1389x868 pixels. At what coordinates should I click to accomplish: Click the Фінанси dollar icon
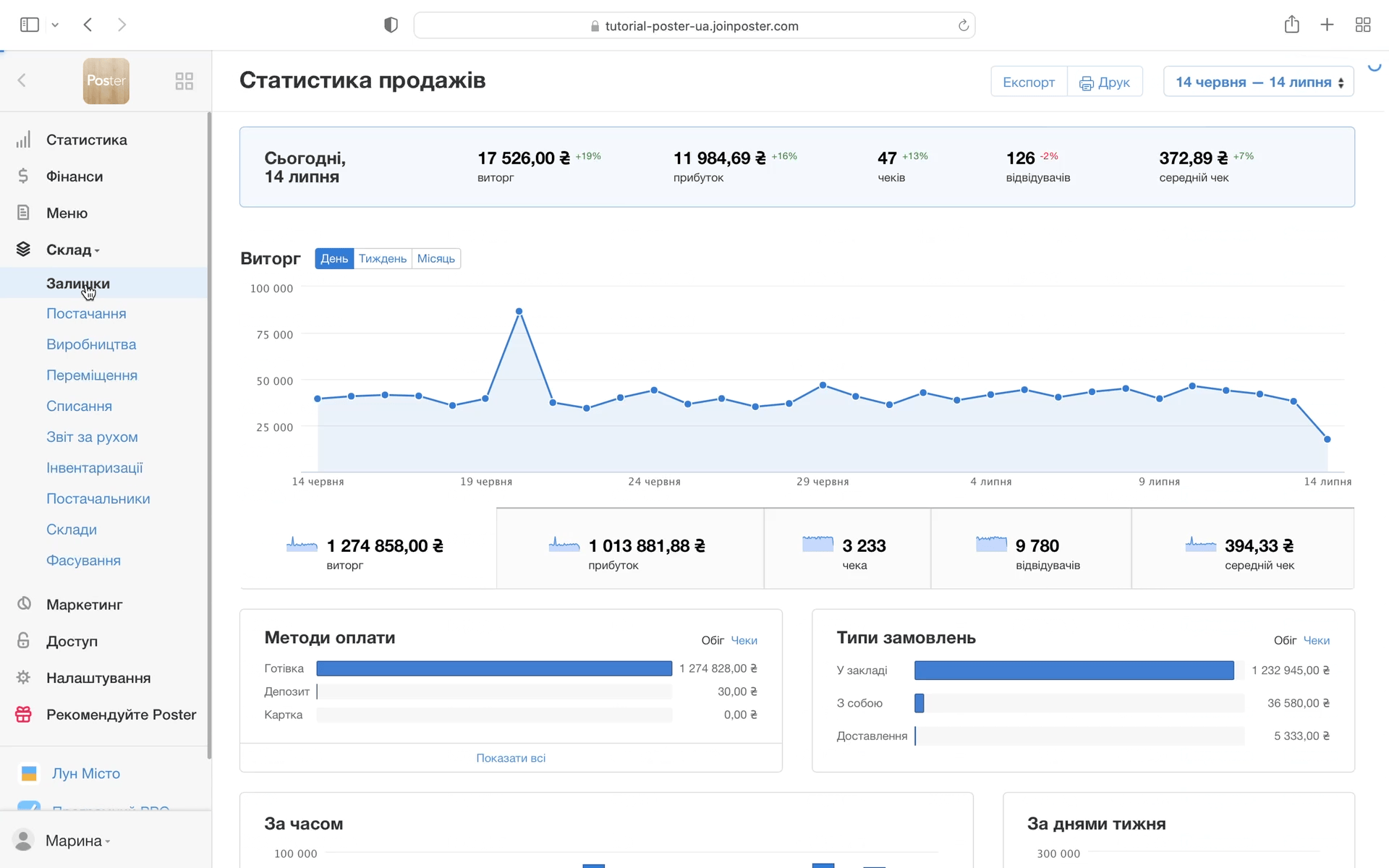(23, 176)
